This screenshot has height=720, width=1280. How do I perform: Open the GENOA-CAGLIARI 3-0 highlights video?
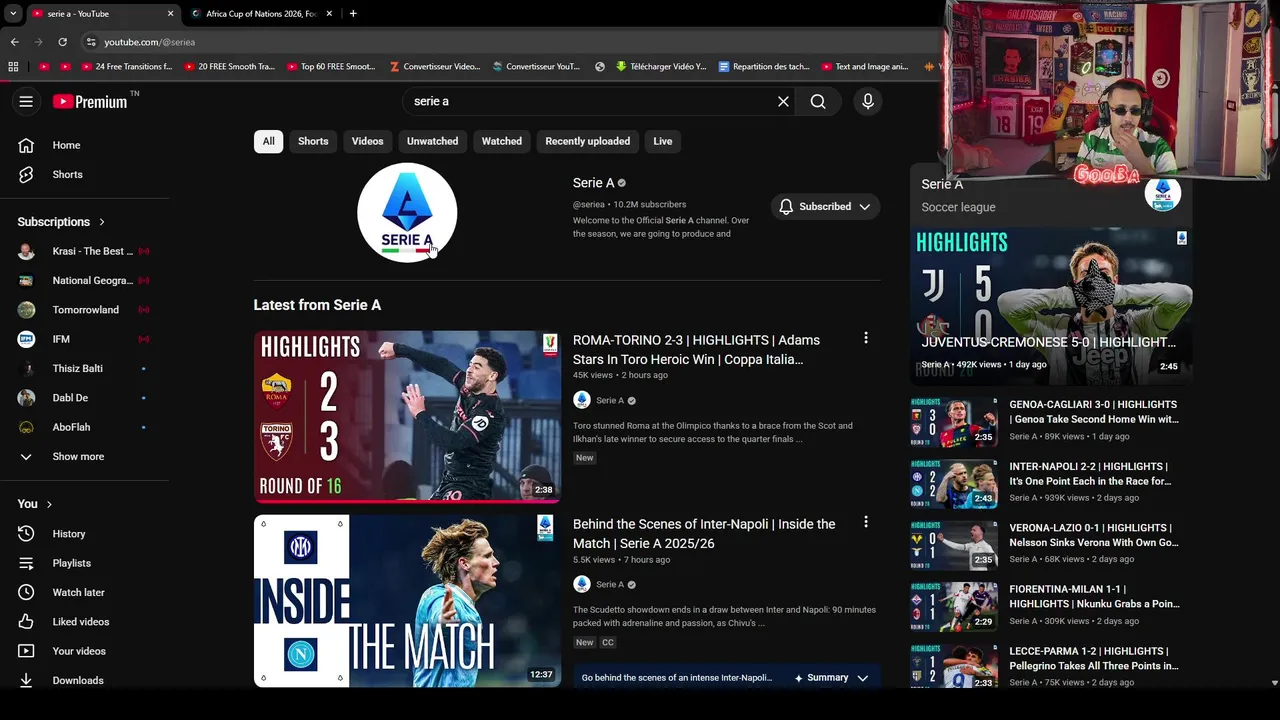tap(1050, 420)
